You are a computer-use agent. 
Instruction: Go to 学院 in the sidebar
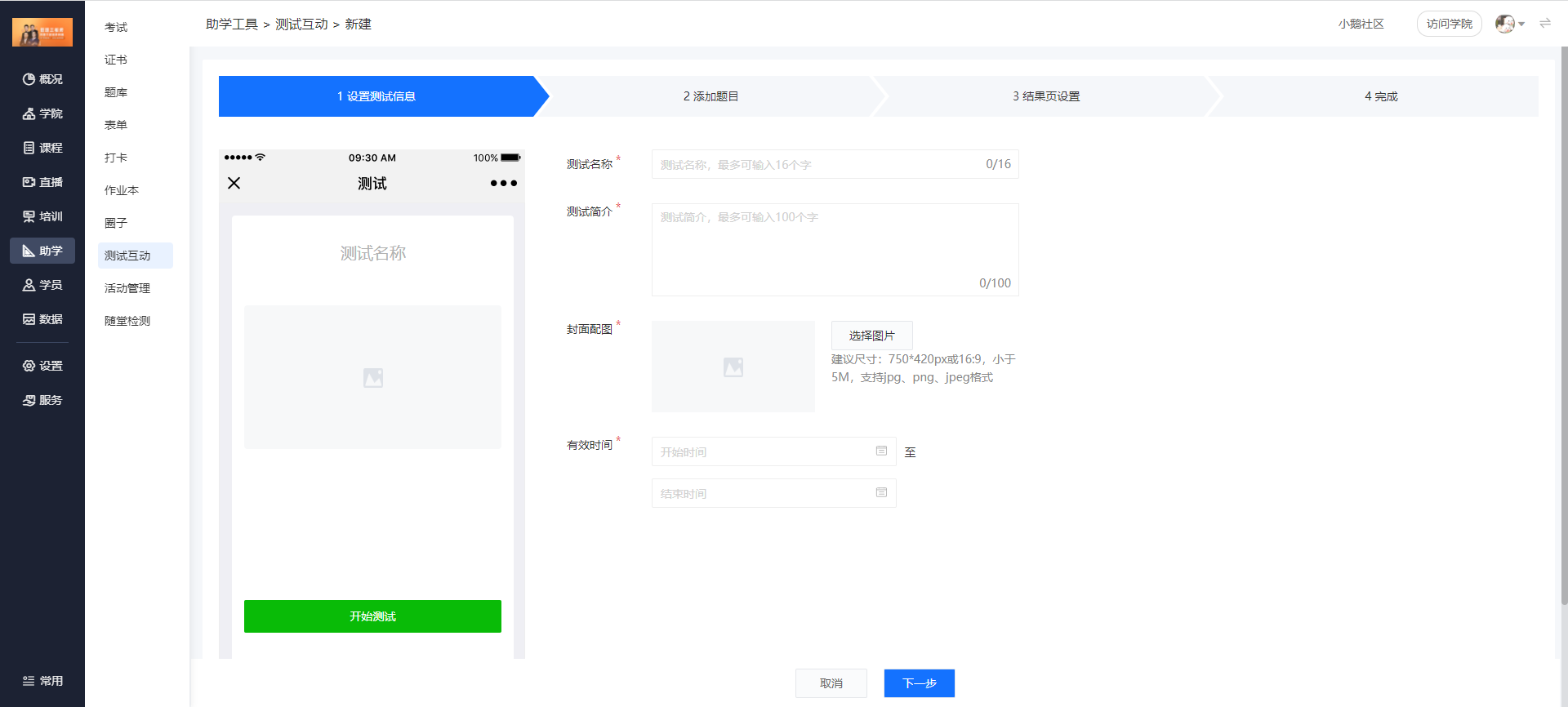42,113
